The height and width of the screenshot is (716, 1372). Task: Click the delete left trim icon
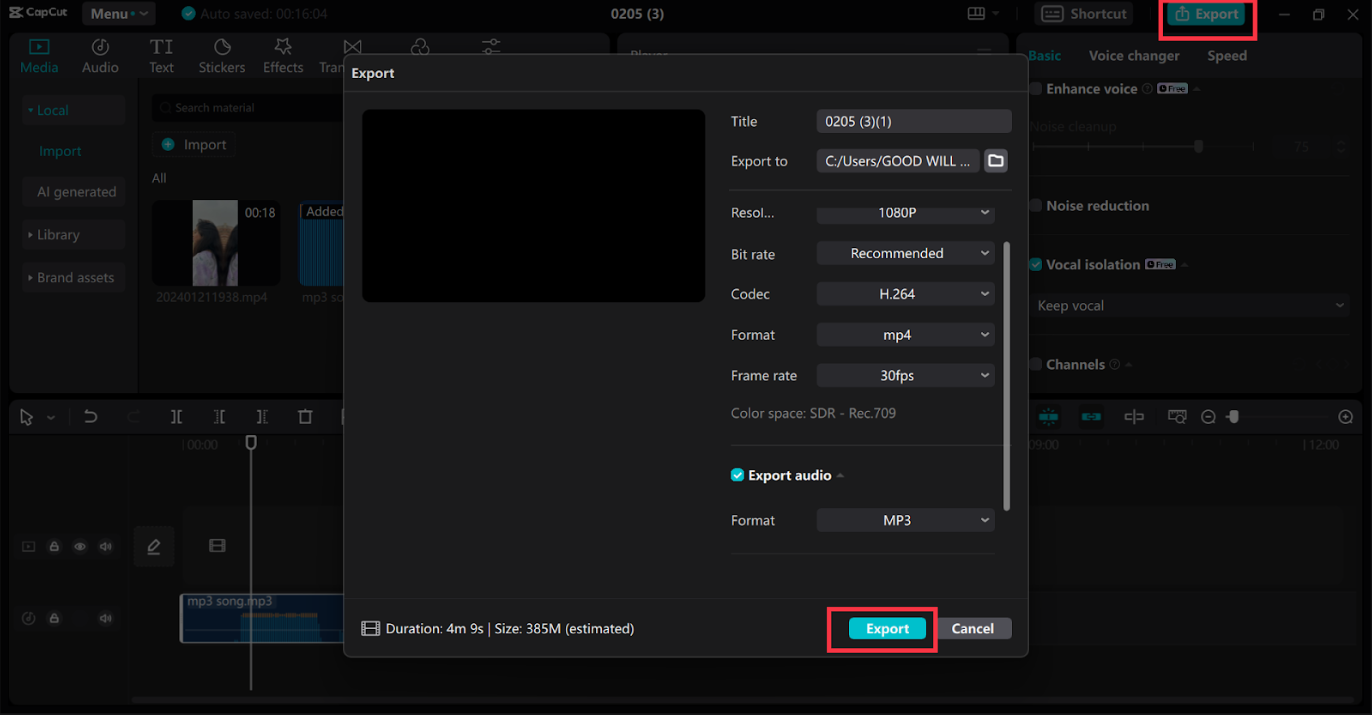pyautogui.click(x=219, y=417)
